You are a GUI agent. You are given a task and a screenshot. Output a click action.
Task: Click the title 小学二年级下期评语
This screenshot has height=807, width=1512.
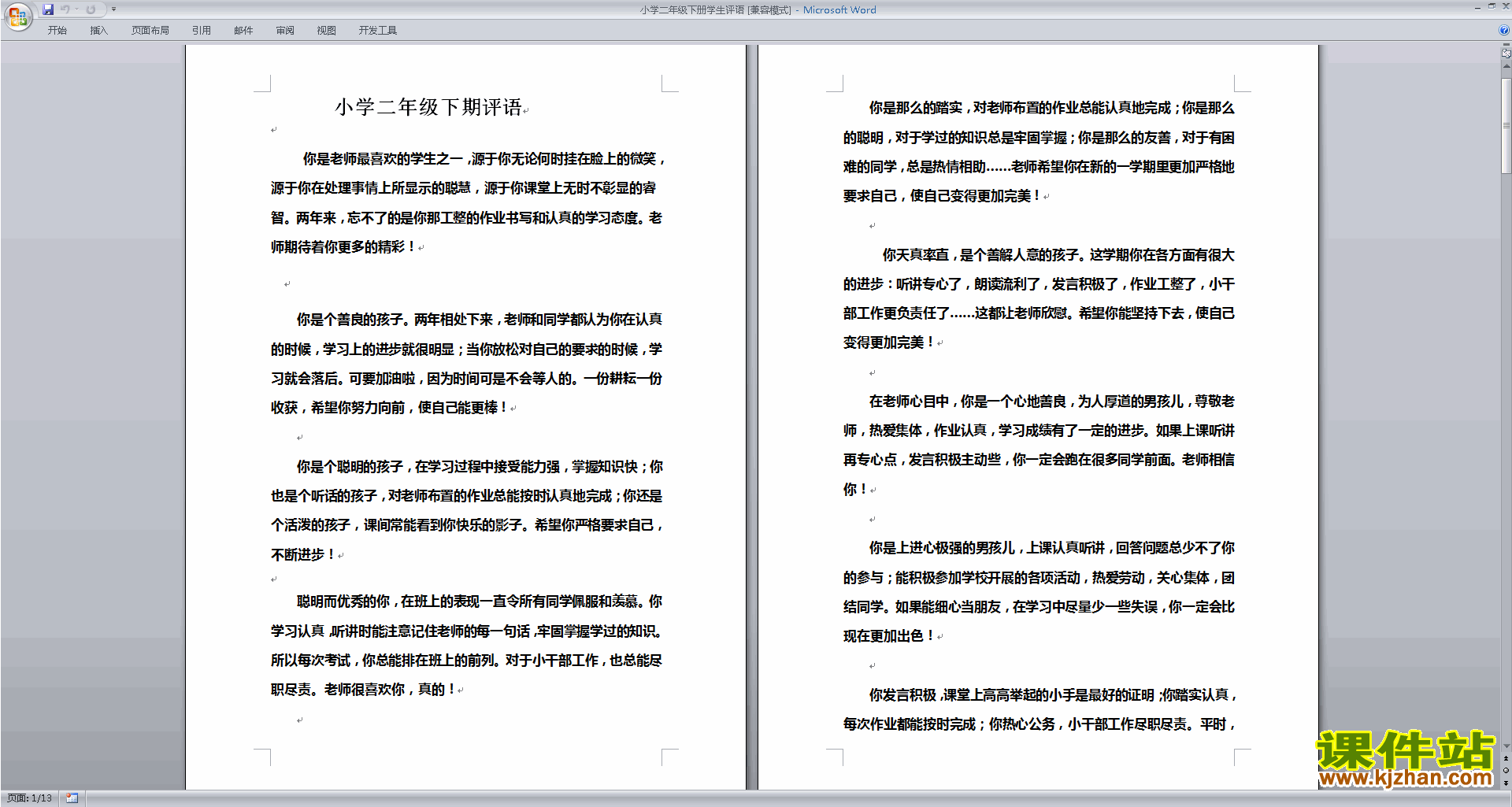[x=428, y=107]
